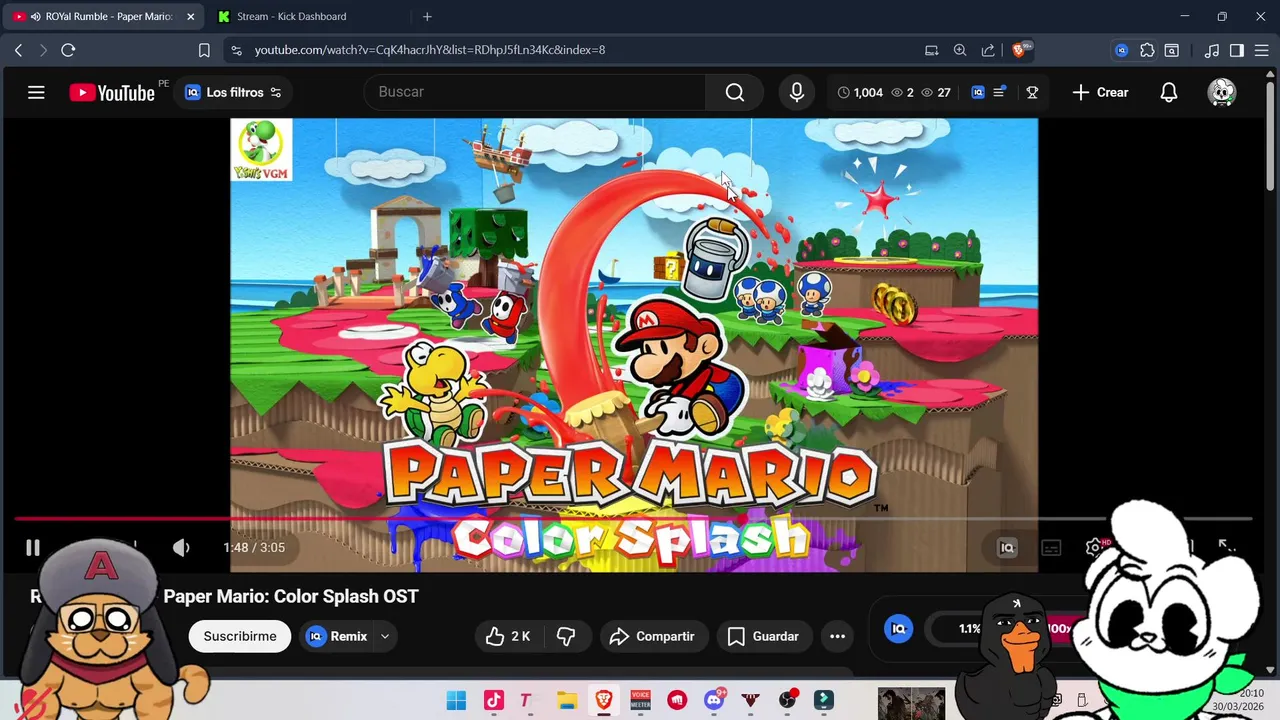Open the tab search window icon
Screen dimensions: 1280x720
point(1171,50)
